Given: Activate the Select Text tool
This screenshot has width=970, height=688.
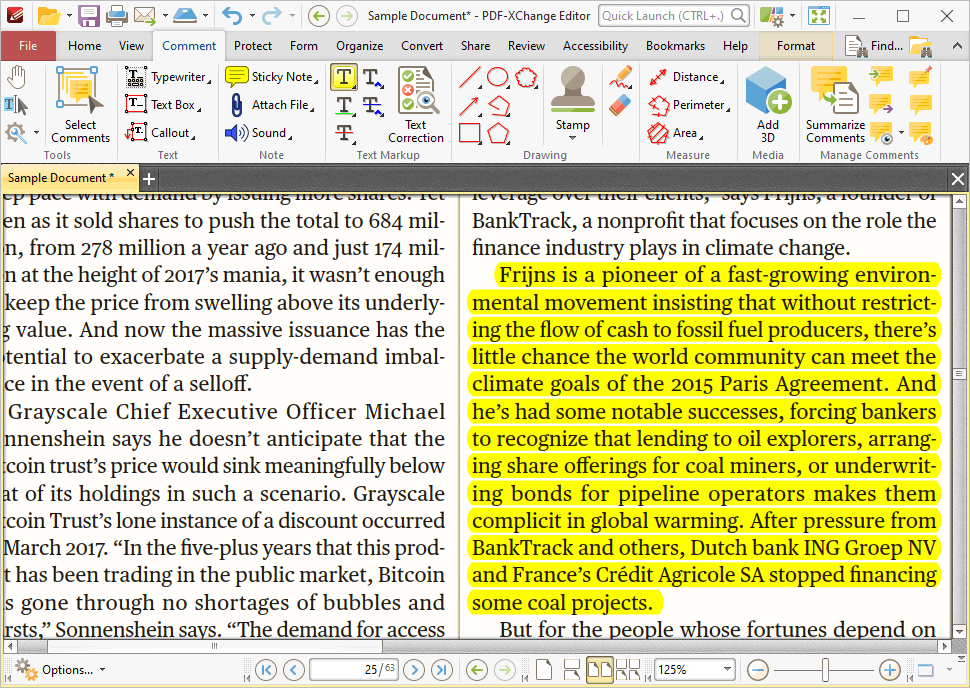Looking at the screenshot, I should [15, 105].
